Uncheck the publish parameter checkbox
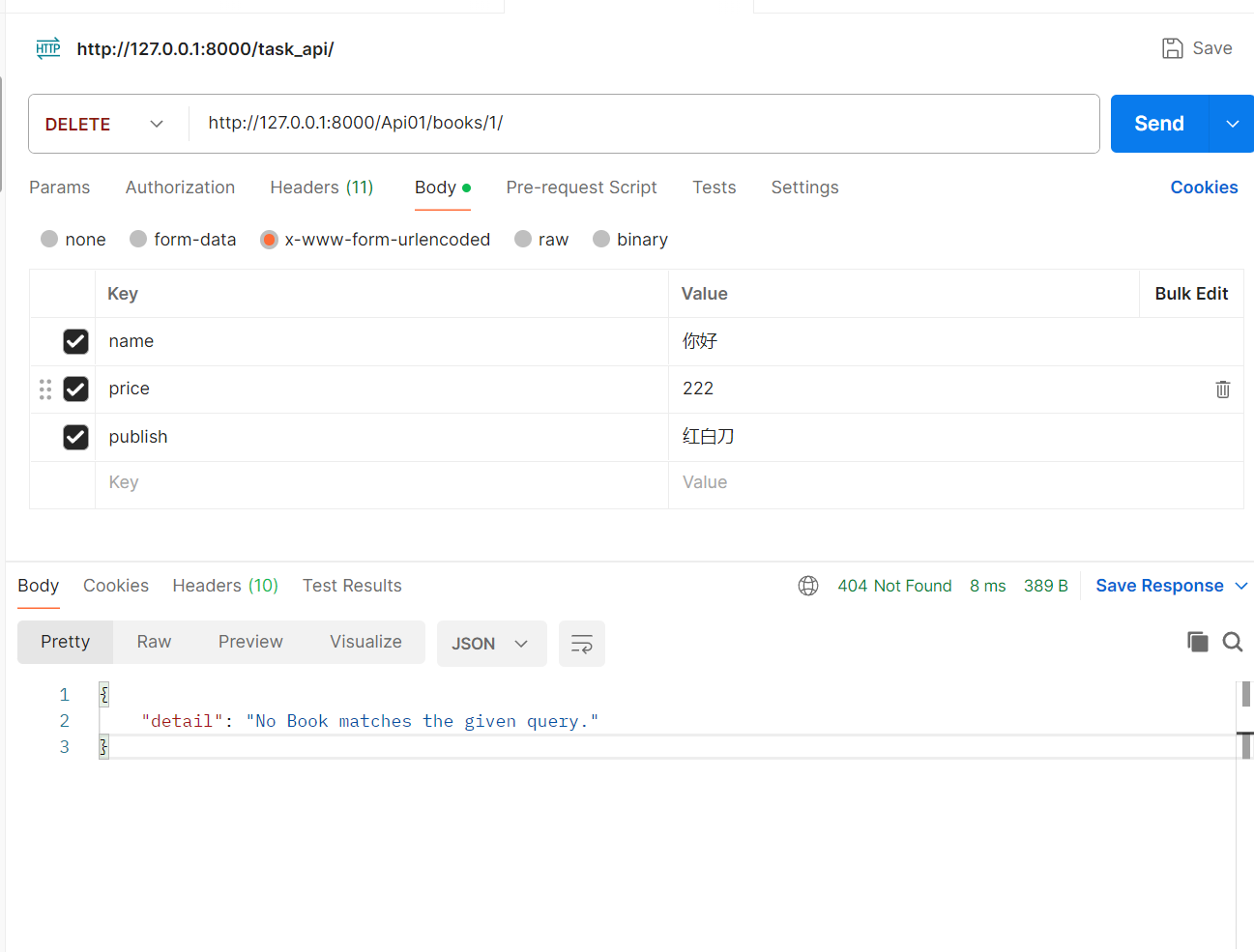 tap(75, 437)
